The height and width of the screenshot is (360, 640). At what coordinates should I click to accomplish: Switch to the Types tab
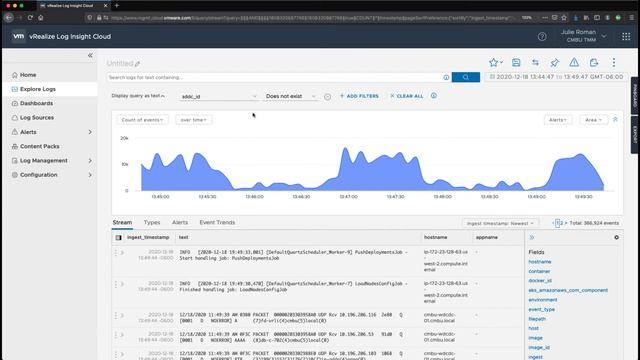point(152,222)
